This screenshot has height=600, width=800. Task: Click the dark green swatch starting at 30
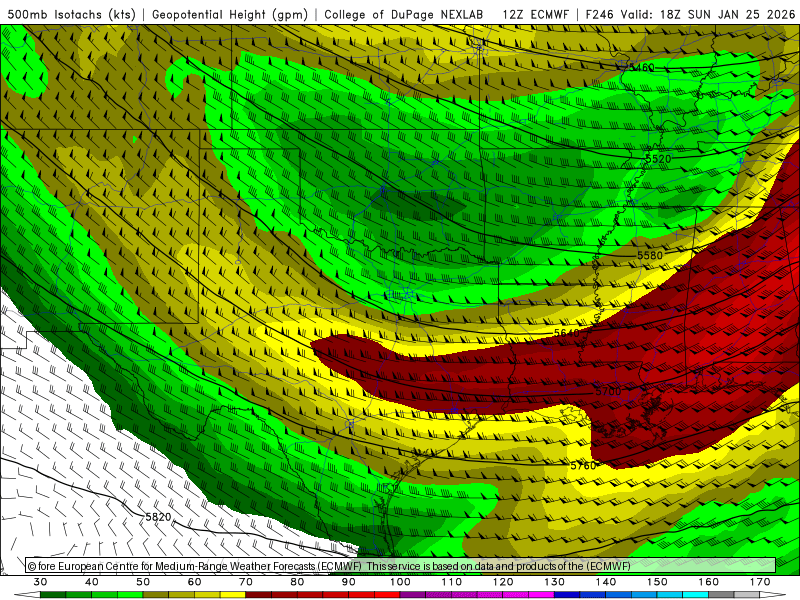coord(53,595)
